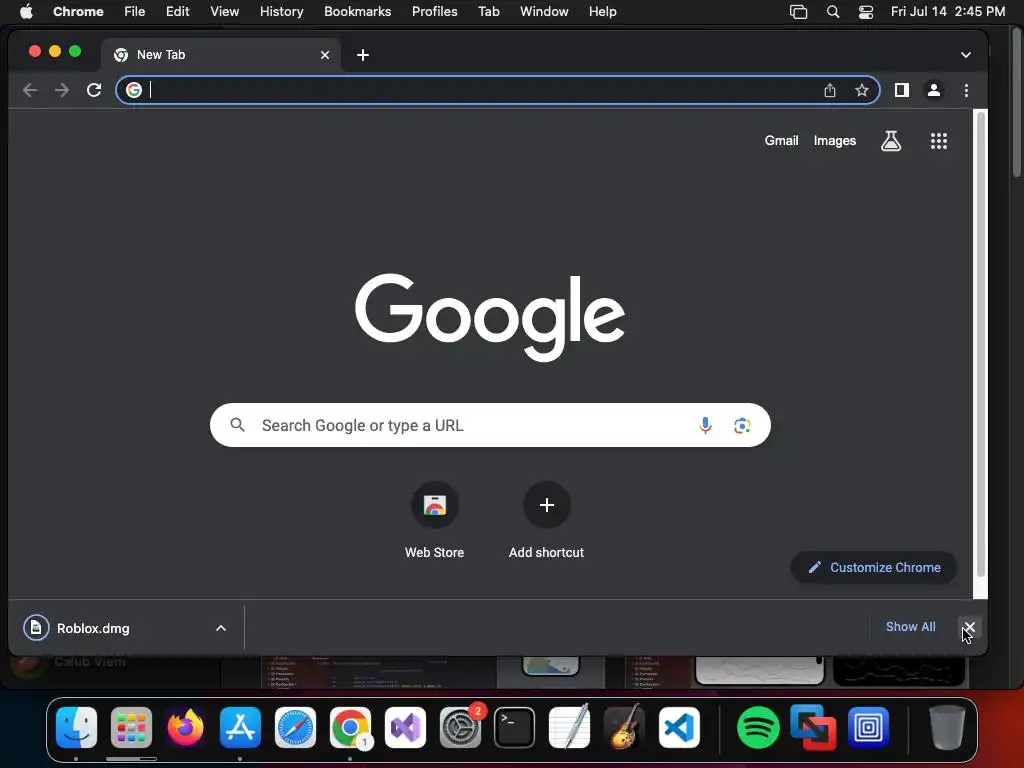This screenshot has width=1024, height=768.
Task: Open the Profiles menu
Action: 434,12
